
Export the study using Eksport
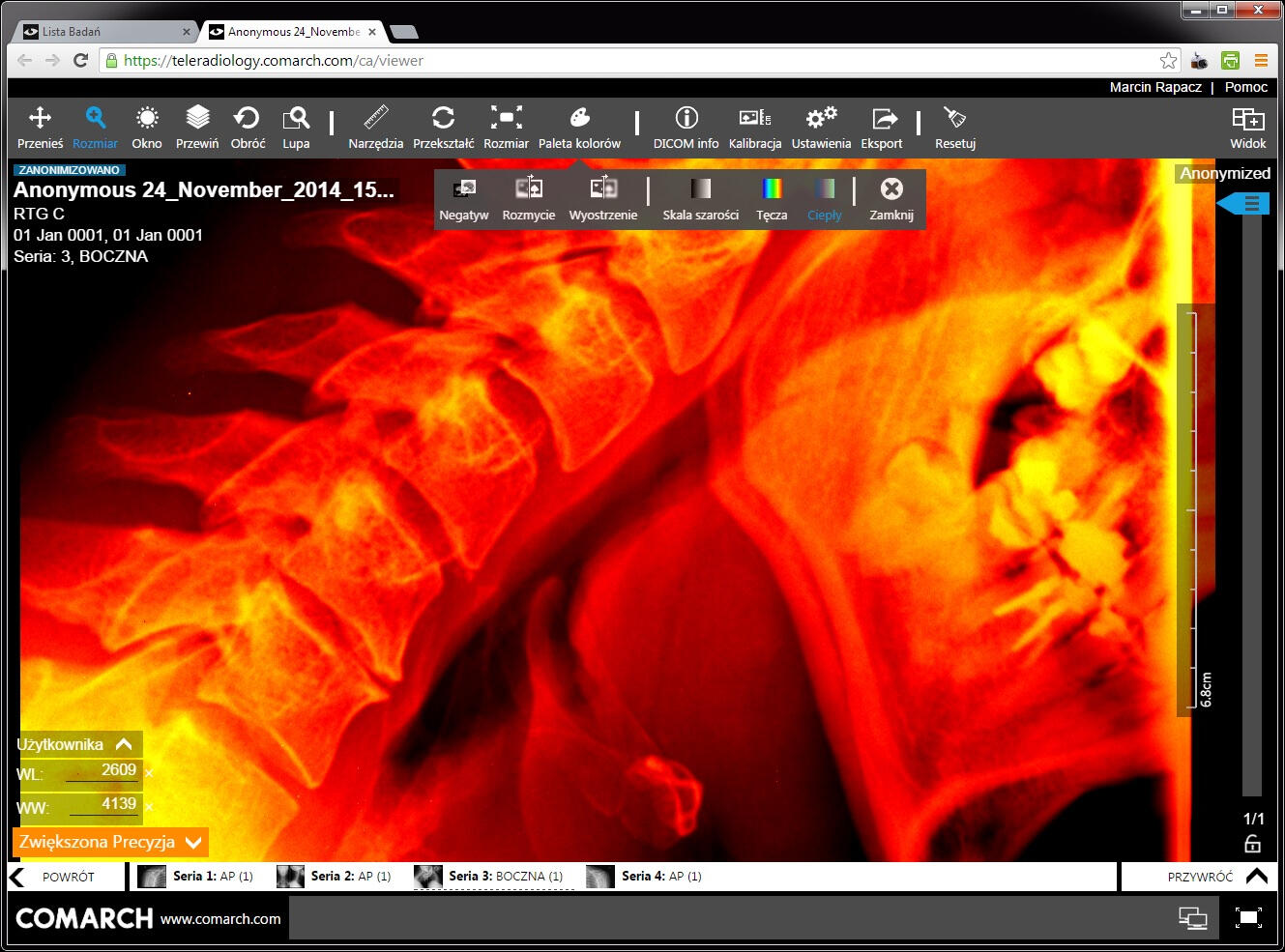click(x=882, y=128)
